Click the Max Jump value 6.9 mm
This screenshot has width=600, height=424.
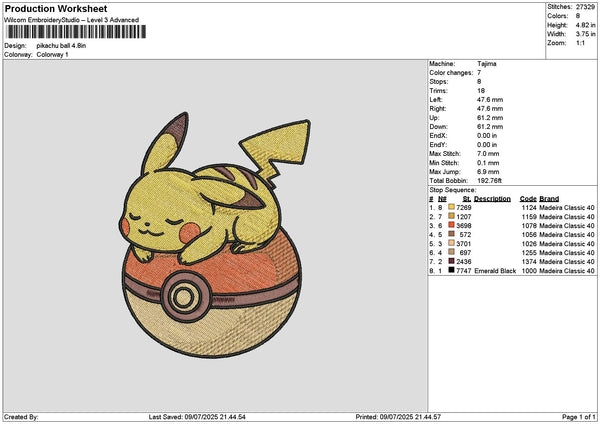click(488, 172)
